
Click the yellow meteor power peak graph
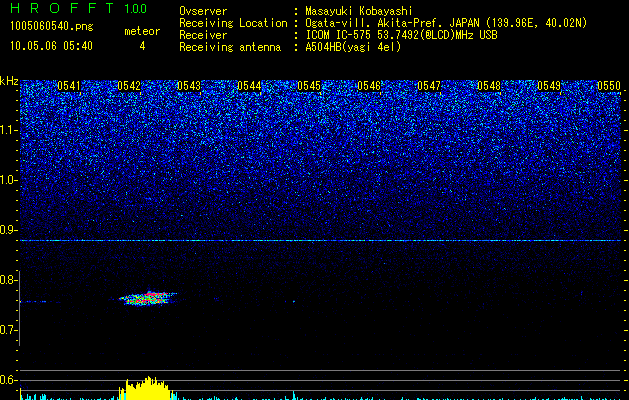[146, 388]
